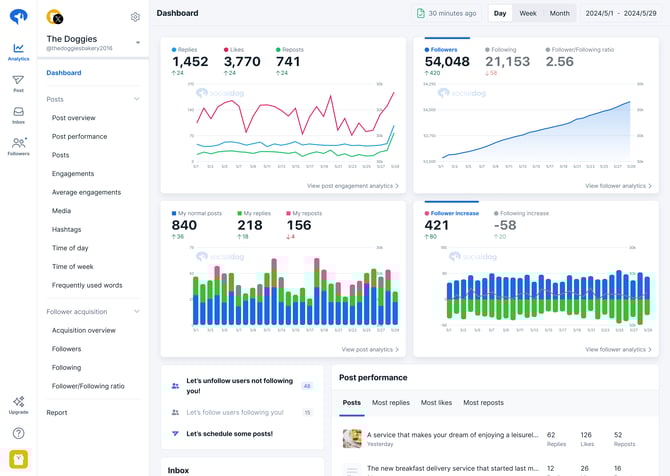Open the Post section icon

(x=18, y=83)
